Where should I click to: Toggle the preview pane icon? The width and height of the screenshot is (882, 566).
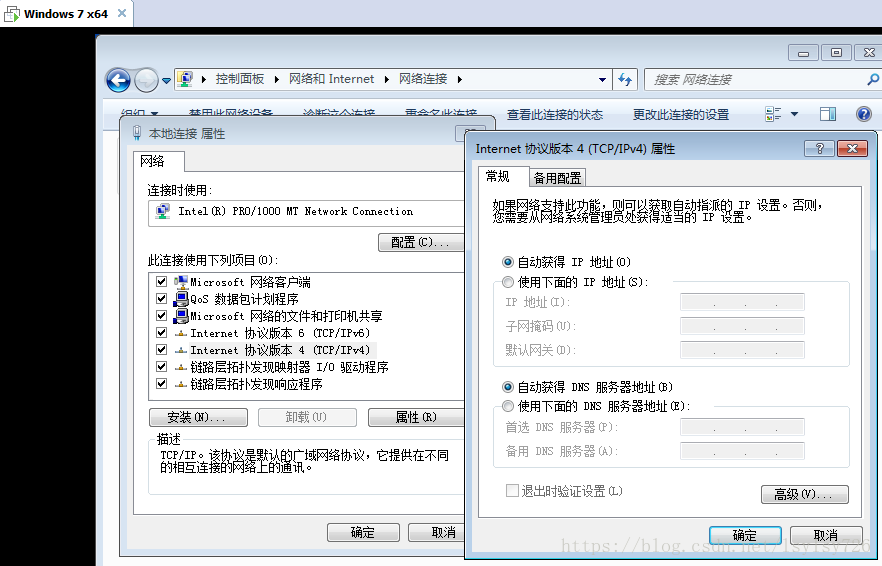(x=828, y=114)
